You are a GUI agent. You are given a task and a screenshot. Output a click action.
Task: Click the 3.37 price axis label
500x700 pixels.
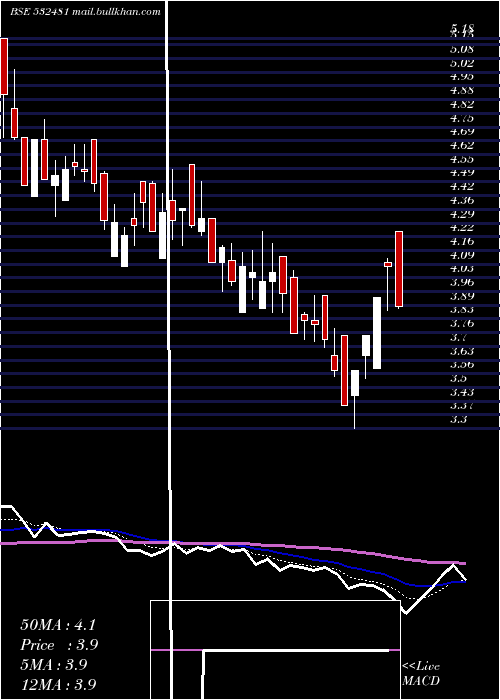click(x=462, y=406)
